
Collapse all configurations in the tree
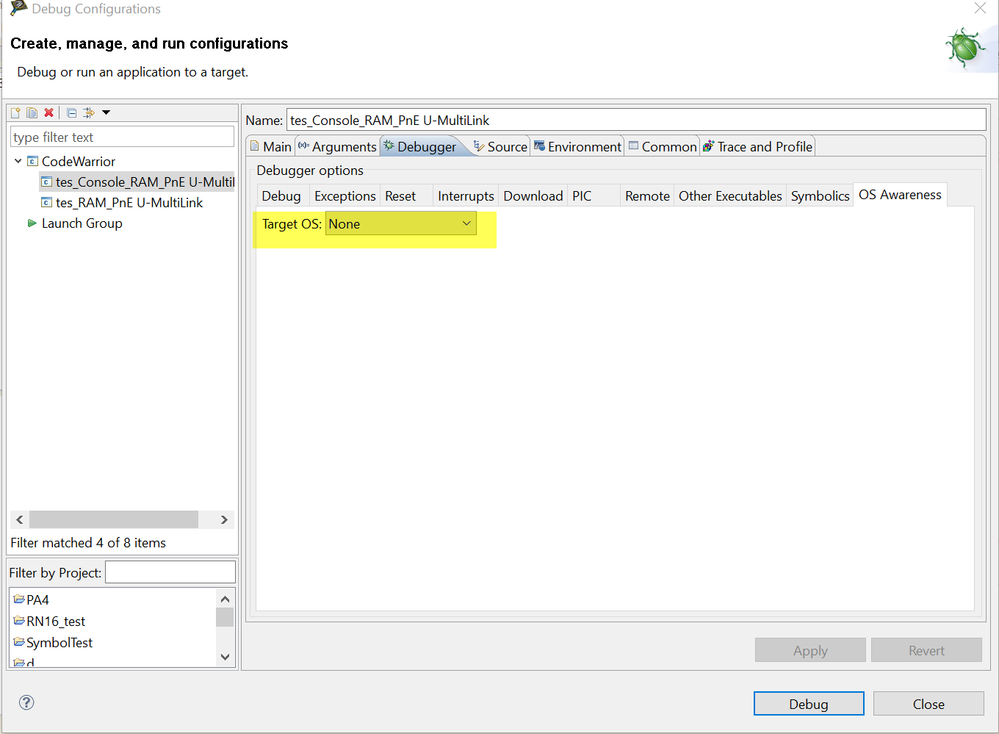(x=72, y=113)
